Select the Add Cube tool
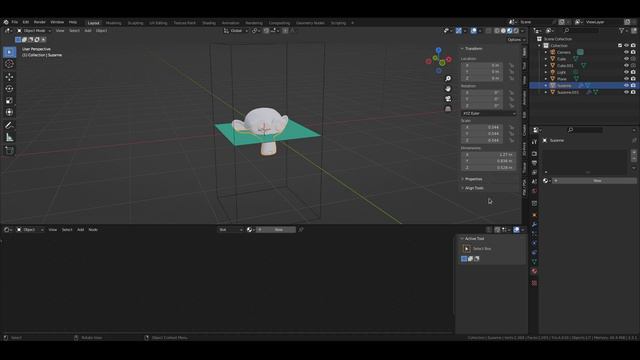Image resolution: width=640 pixels, height=360 pixels. tap(9, 150)
